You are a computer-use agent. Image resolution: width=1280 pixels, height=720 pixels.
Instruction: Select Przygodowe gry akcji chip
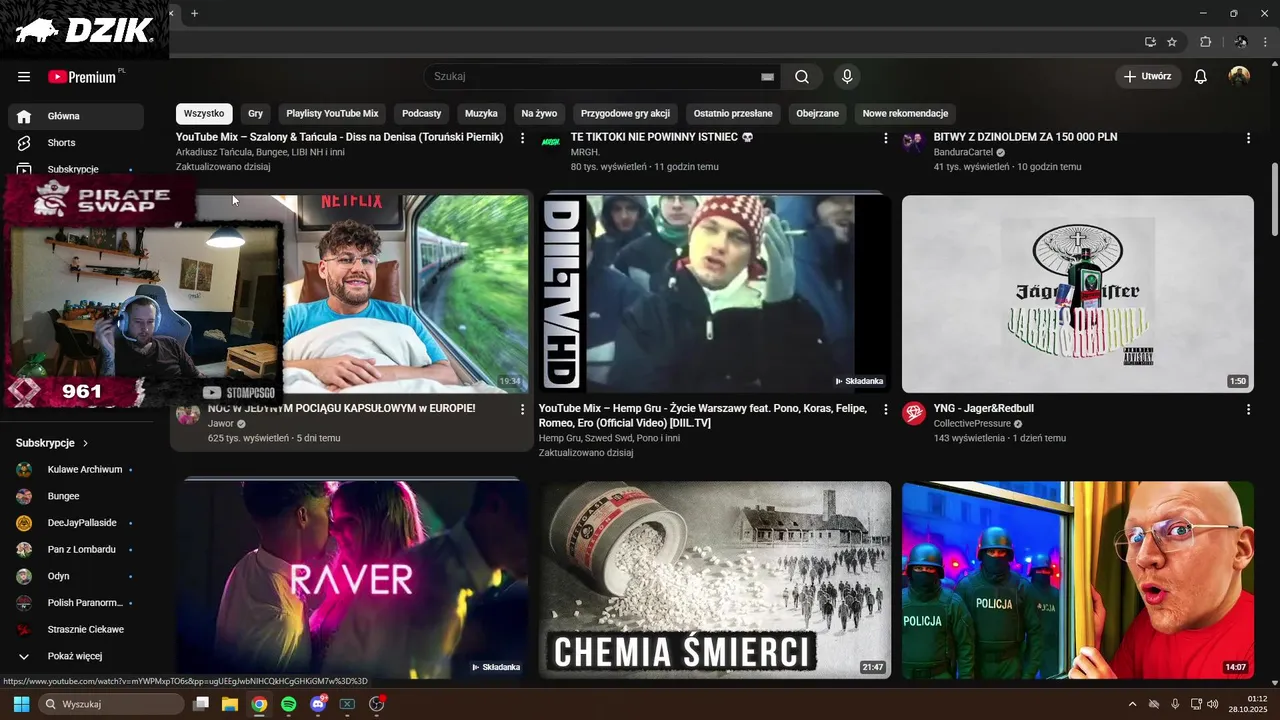(625, 113)
